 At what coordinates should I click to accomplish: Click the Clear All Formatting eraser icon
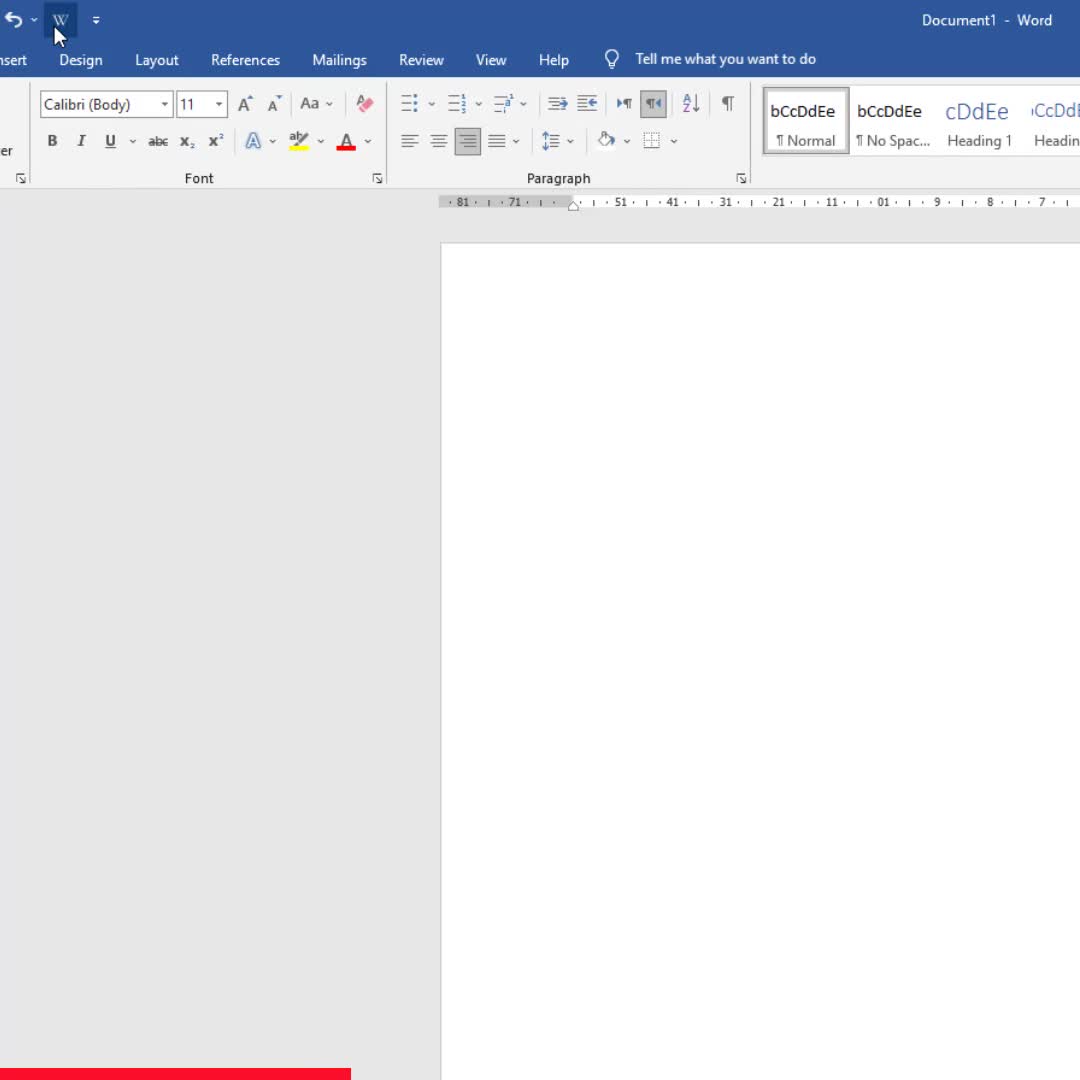click(x=365, y=104)
